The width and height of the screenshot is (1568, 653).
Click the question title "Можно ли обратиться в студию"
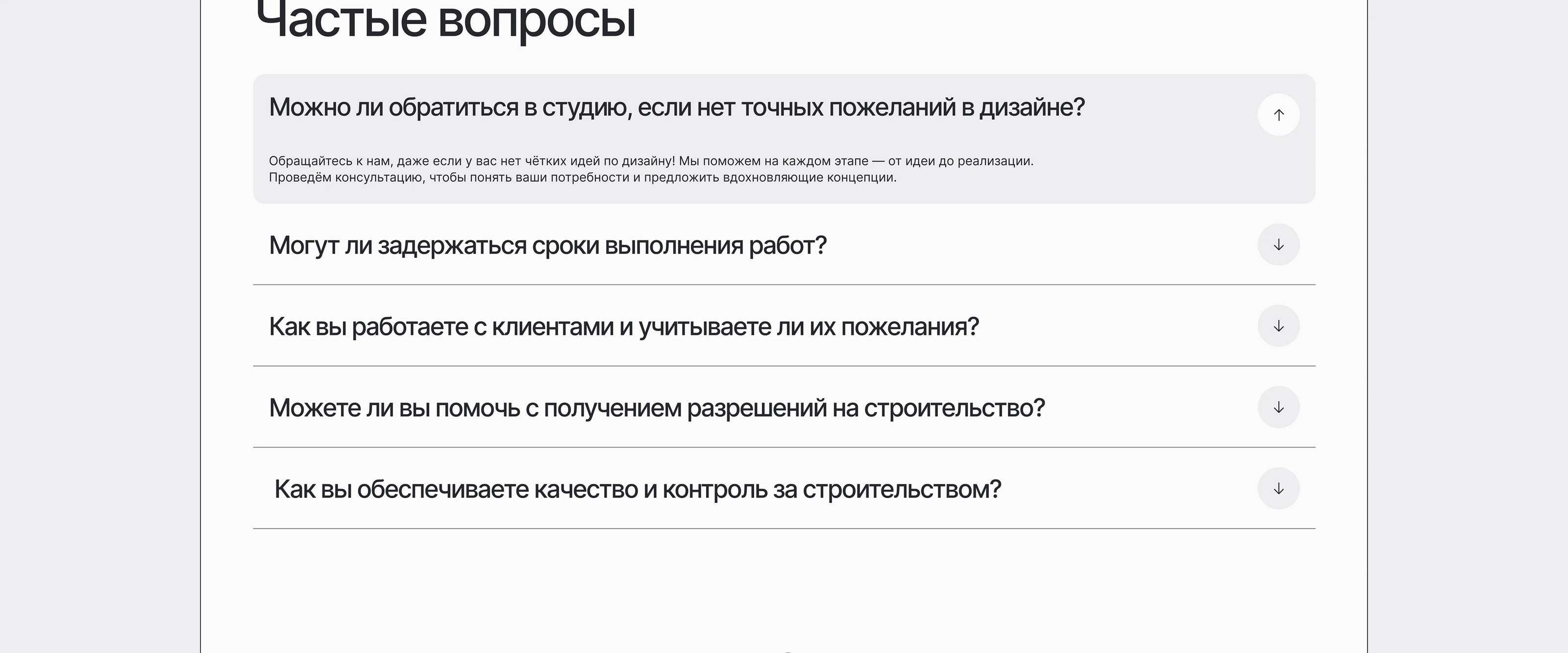(676, 107)
